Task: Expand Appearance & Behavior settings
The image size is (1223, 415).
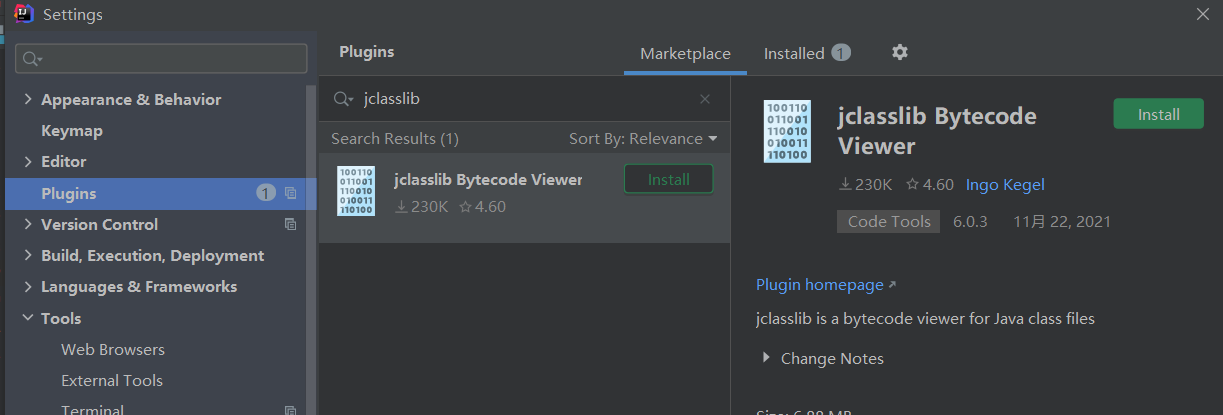Action: point(27,100)
